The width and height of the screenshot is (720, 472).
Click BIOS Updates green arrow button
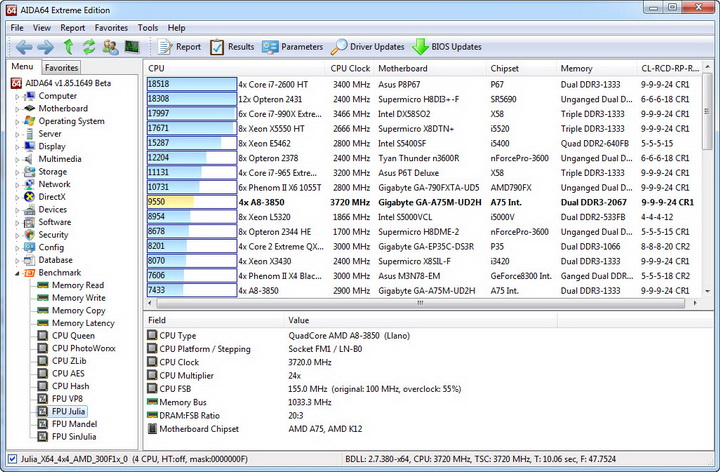[x=447, y=47]
